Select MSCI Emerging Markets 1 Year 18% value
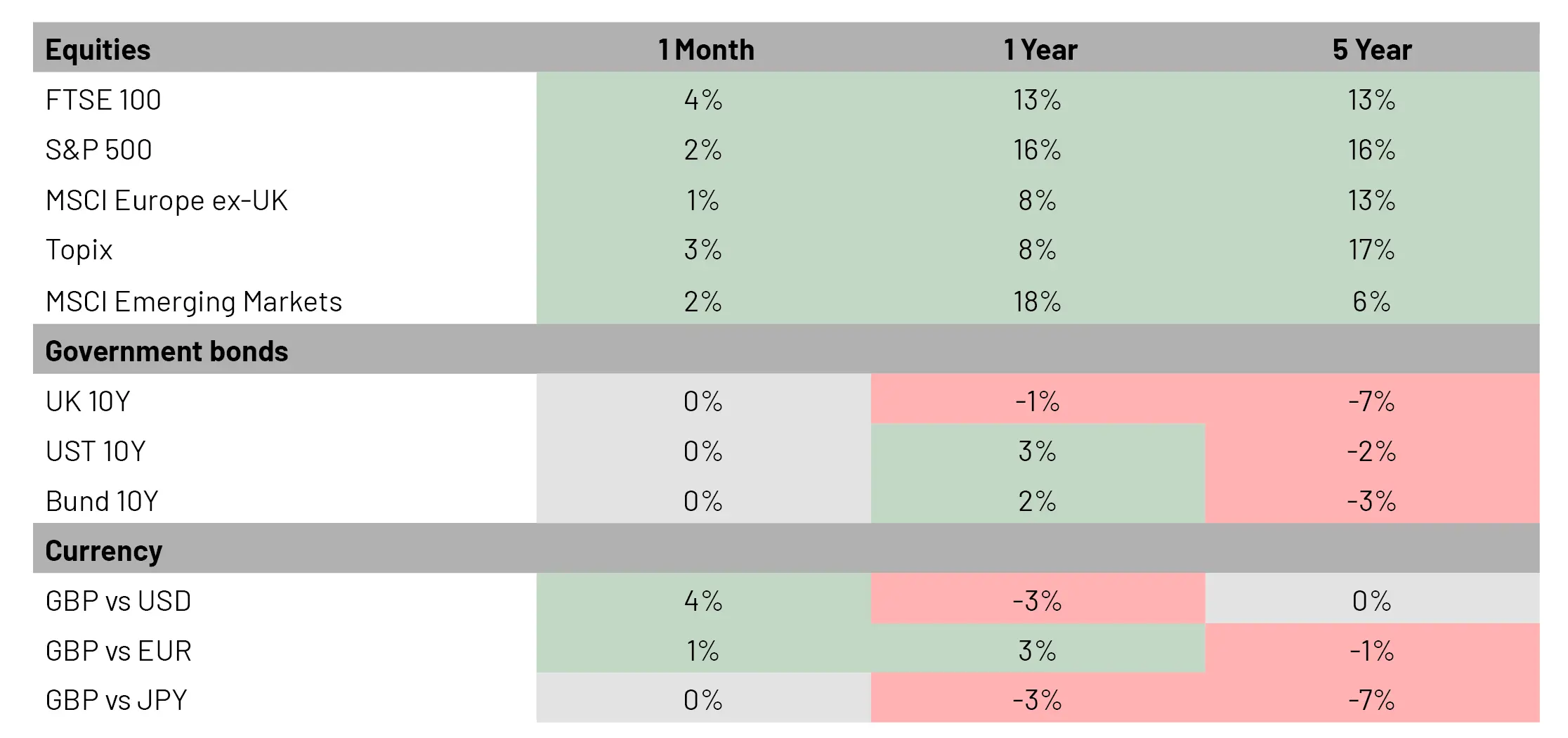This screenshot has height=738, width=1568. click(1037, 302)
